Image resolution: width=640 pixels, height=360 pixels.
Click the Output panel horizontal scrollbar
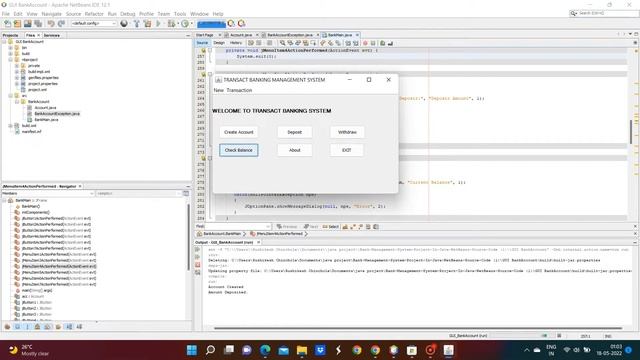pyautogui.click(x=418, y=328)
